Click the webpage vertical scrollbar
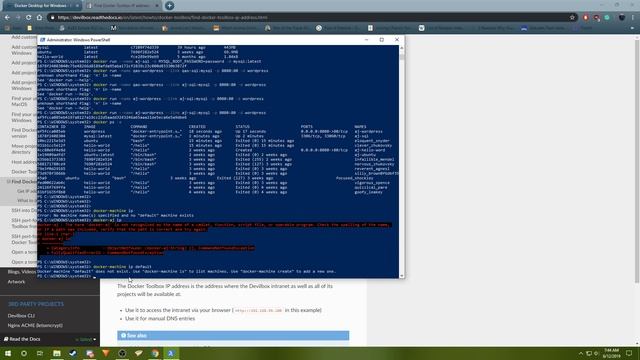Screen dimensions: 640x360 pos(637,190)
